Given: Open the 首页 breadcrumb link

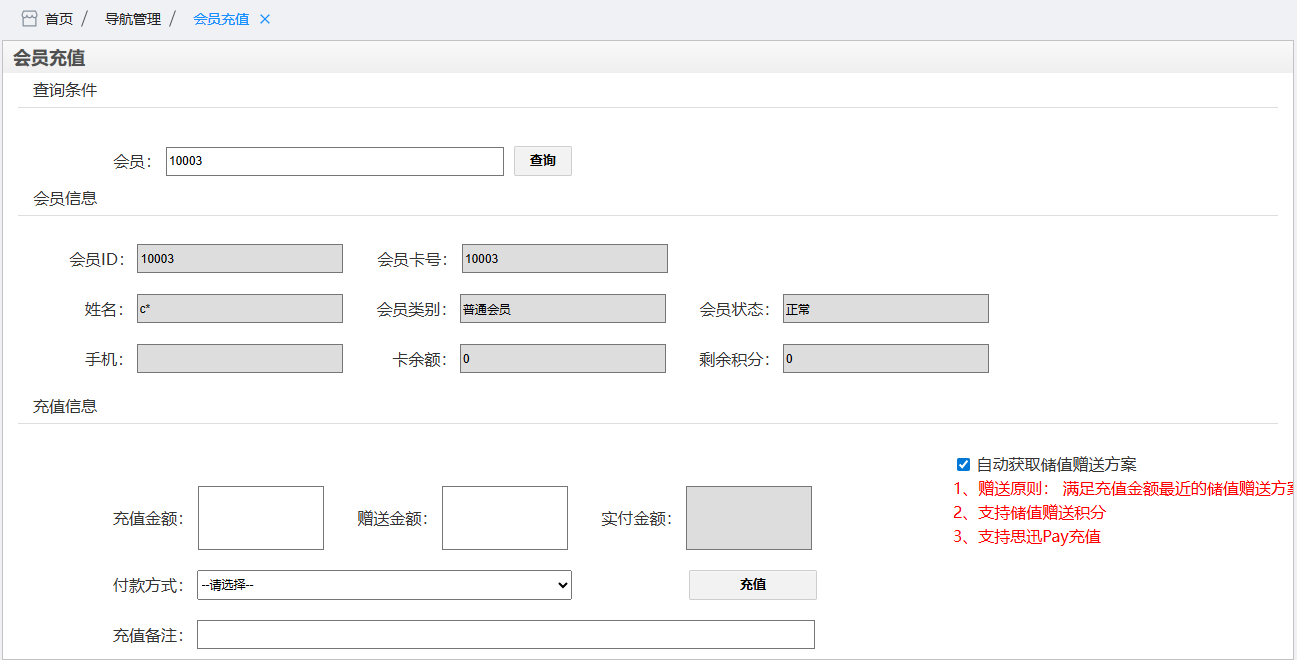Looking at the screenshot, I should 59,19.
